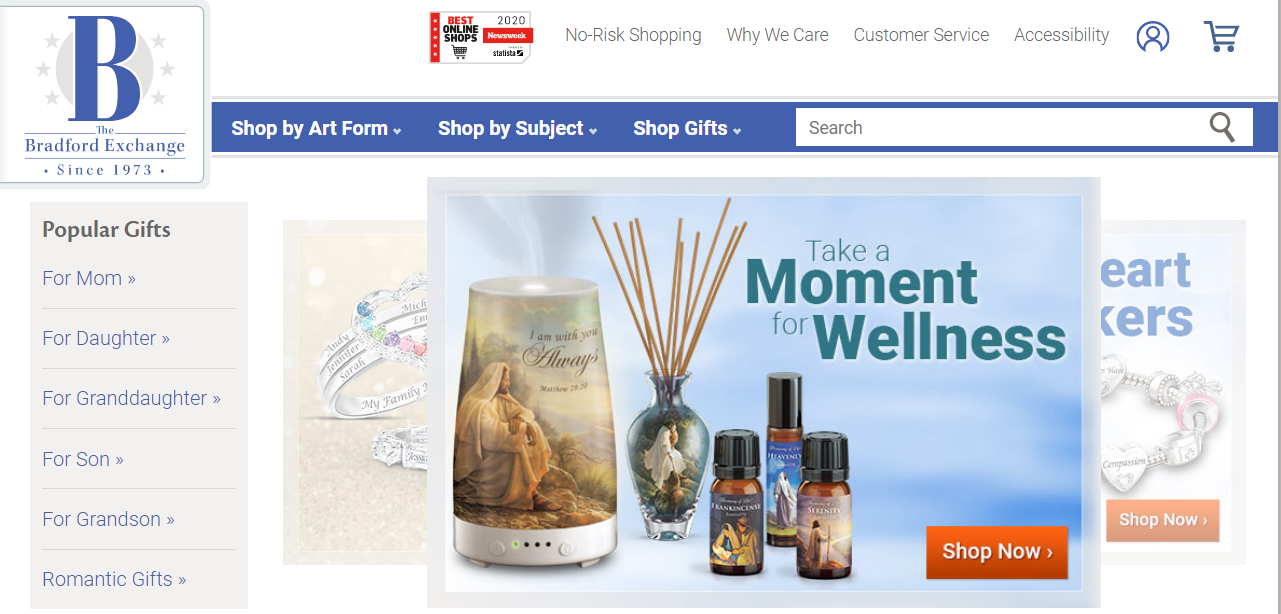Click the Best Online Shops 2020 badge
This screenshot has width=1281, height=614.
(480, 37)
